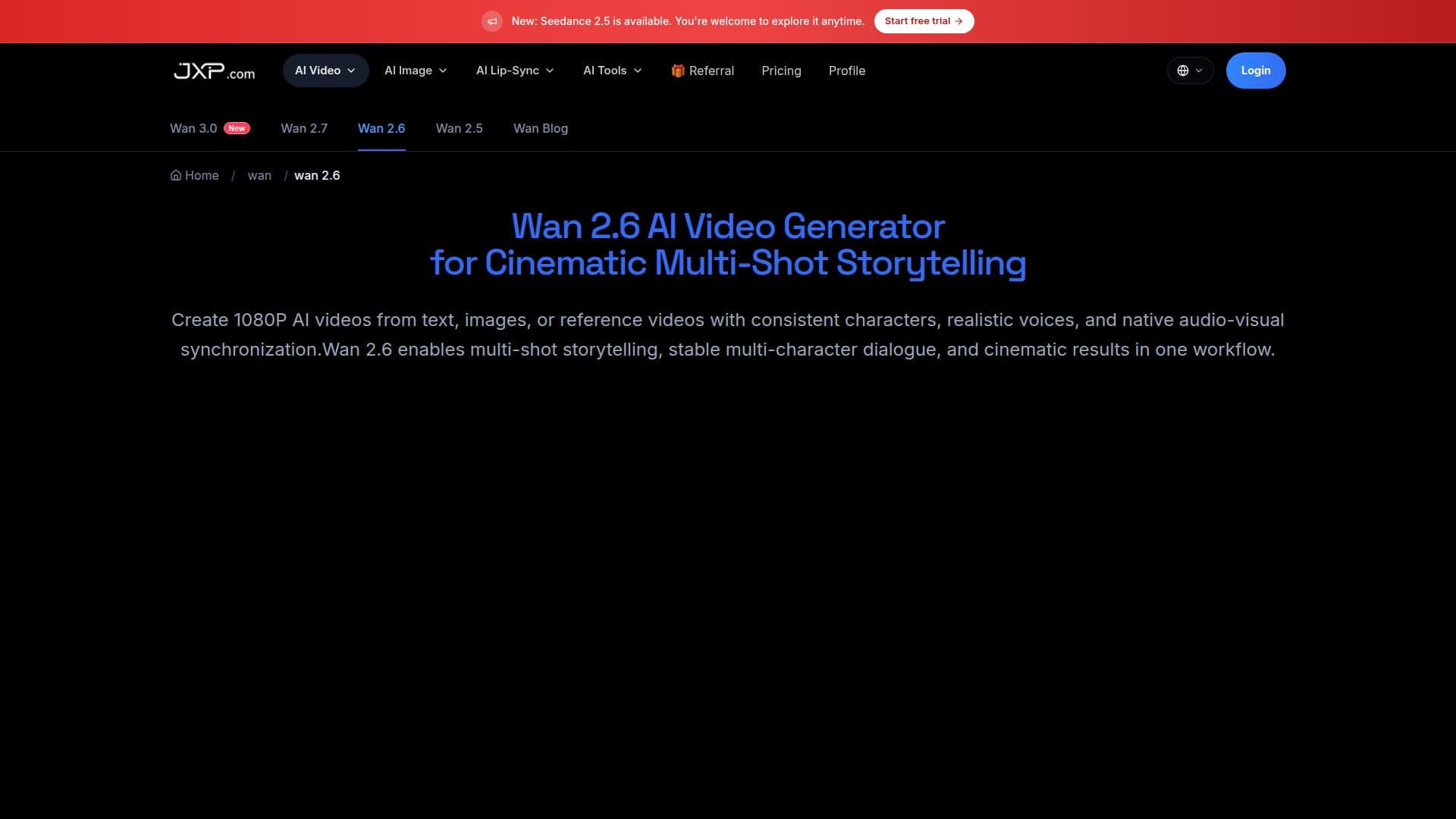Click the Start free trial button
Viewport: 1456px width, 819px height.
pos(924,21)
